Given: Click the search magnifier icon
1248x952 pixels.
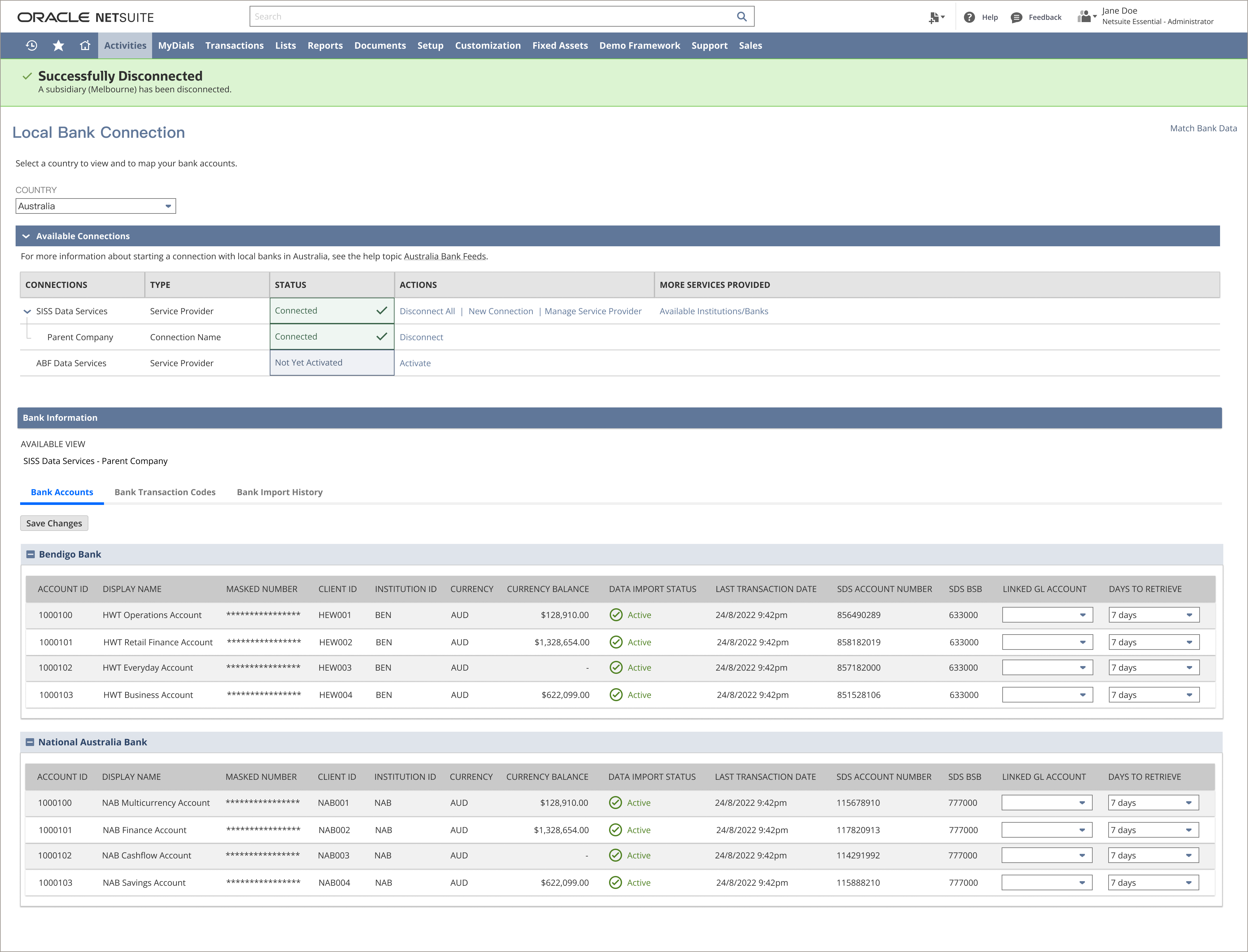Looking at the screenshot, I should [x=741, y=17].
